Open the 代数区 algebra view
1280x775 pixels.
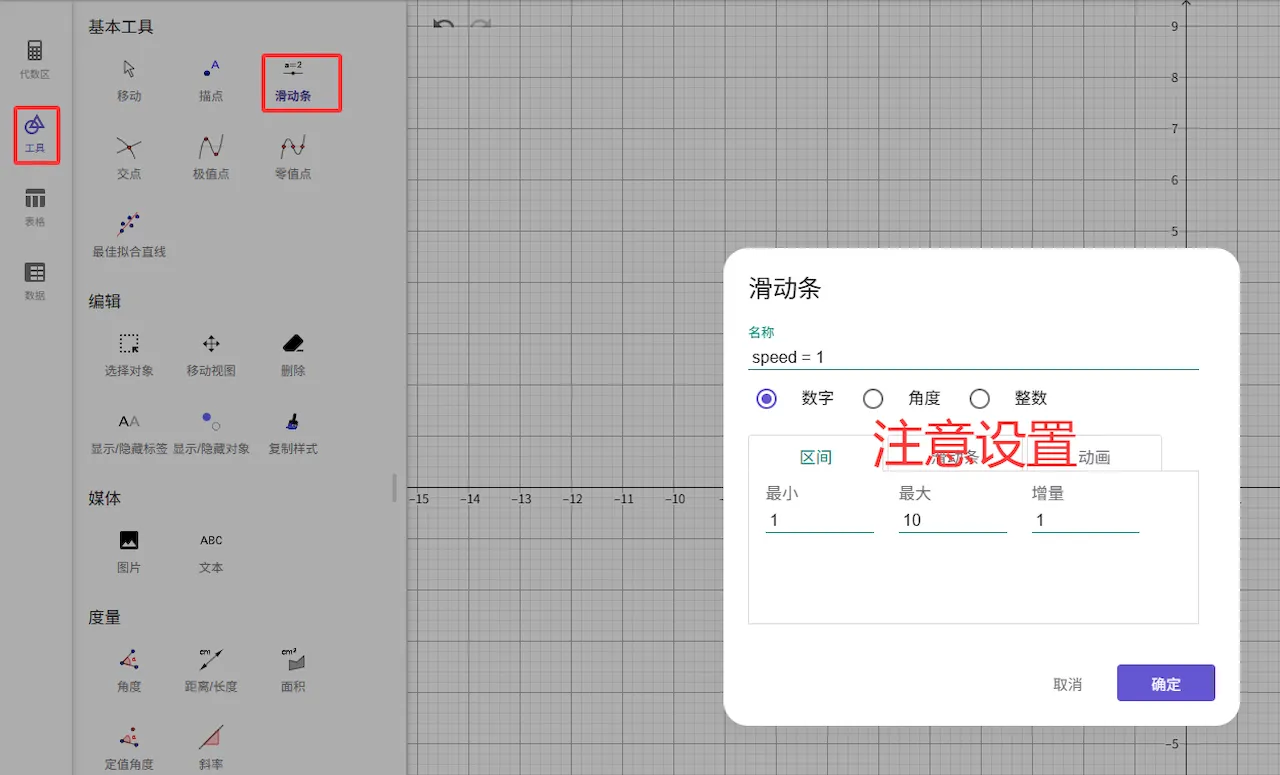[35, 59]
